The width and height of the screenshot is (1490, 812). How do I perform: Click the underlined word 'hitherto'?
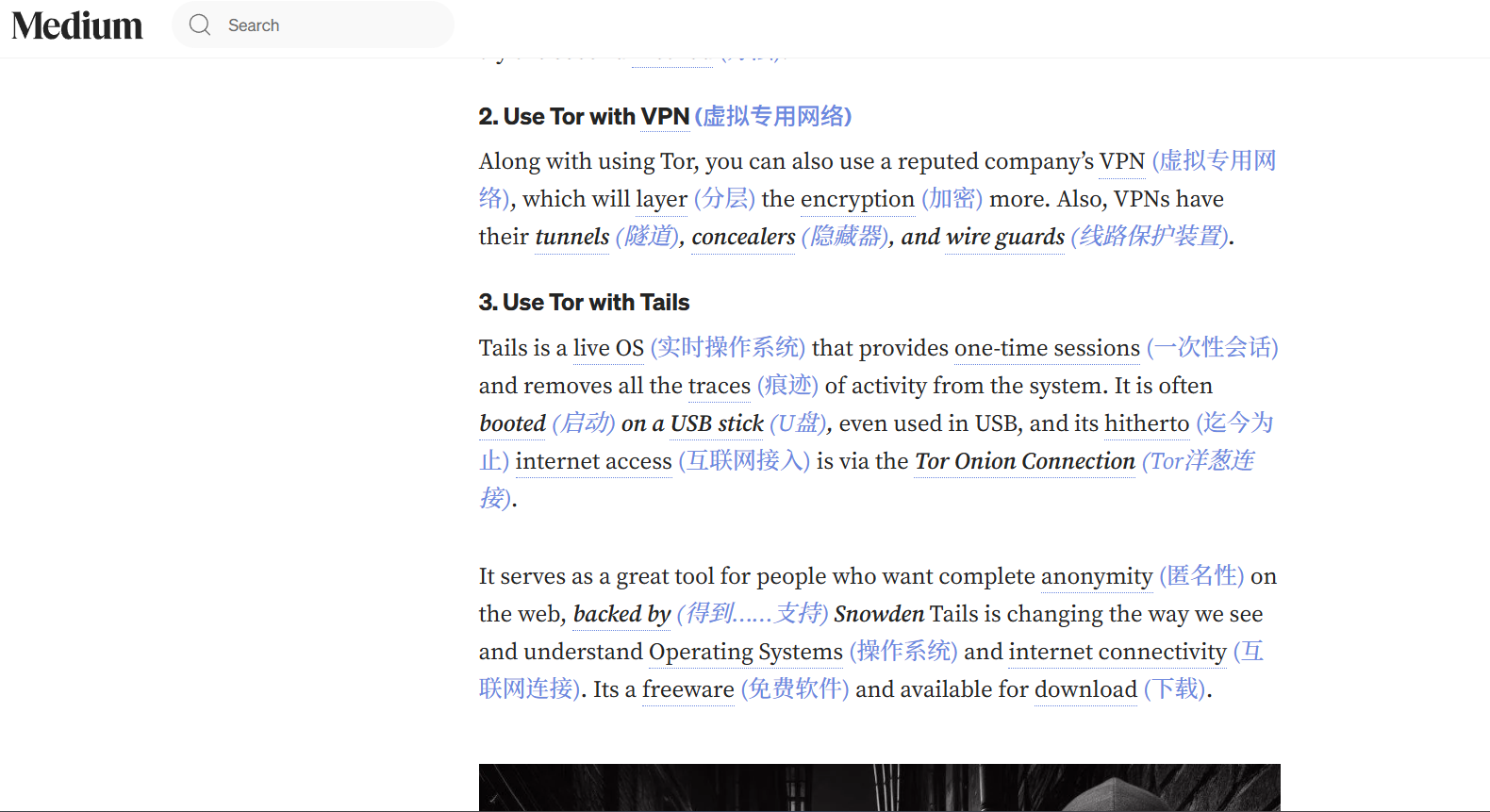pyautogui.click(x=1147, y=423)
